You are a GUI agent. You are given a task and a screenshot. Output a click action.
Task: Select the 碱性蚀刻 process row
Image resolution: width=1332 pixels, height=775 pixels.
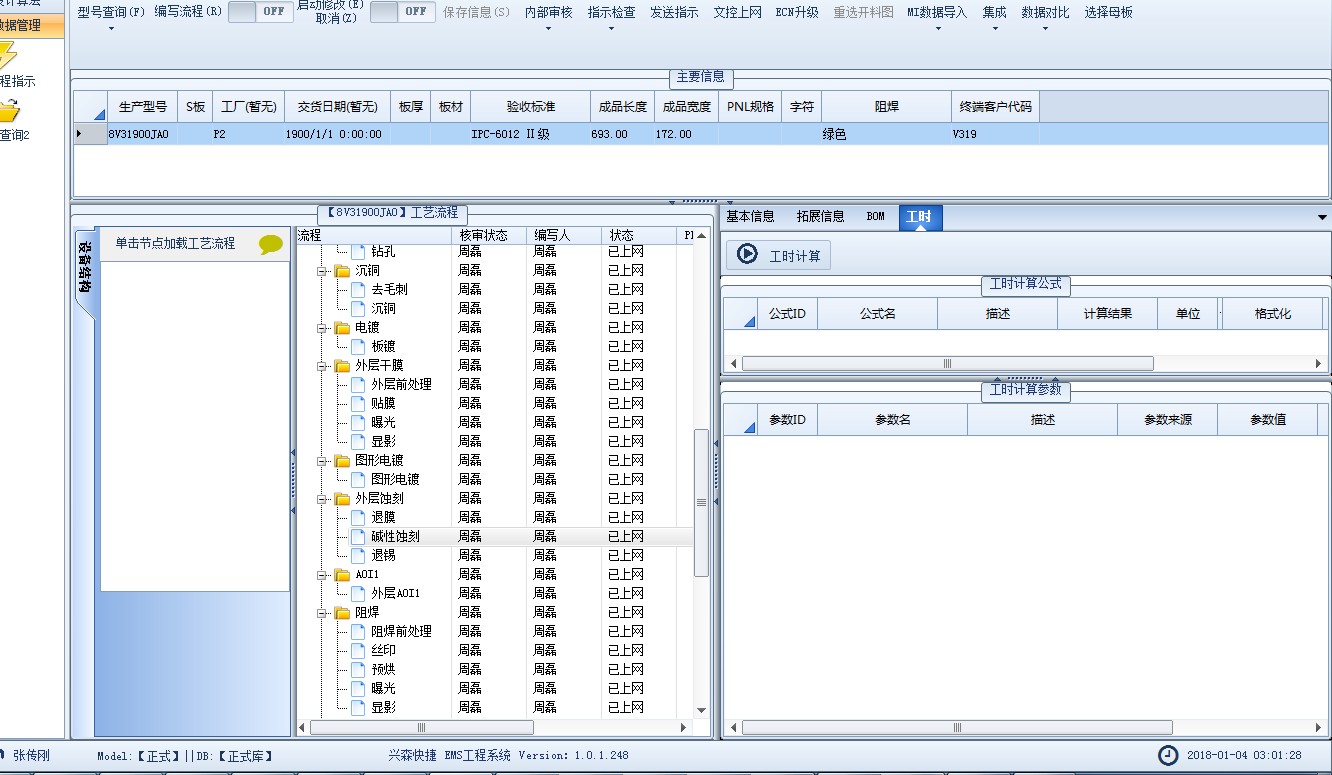495,537
